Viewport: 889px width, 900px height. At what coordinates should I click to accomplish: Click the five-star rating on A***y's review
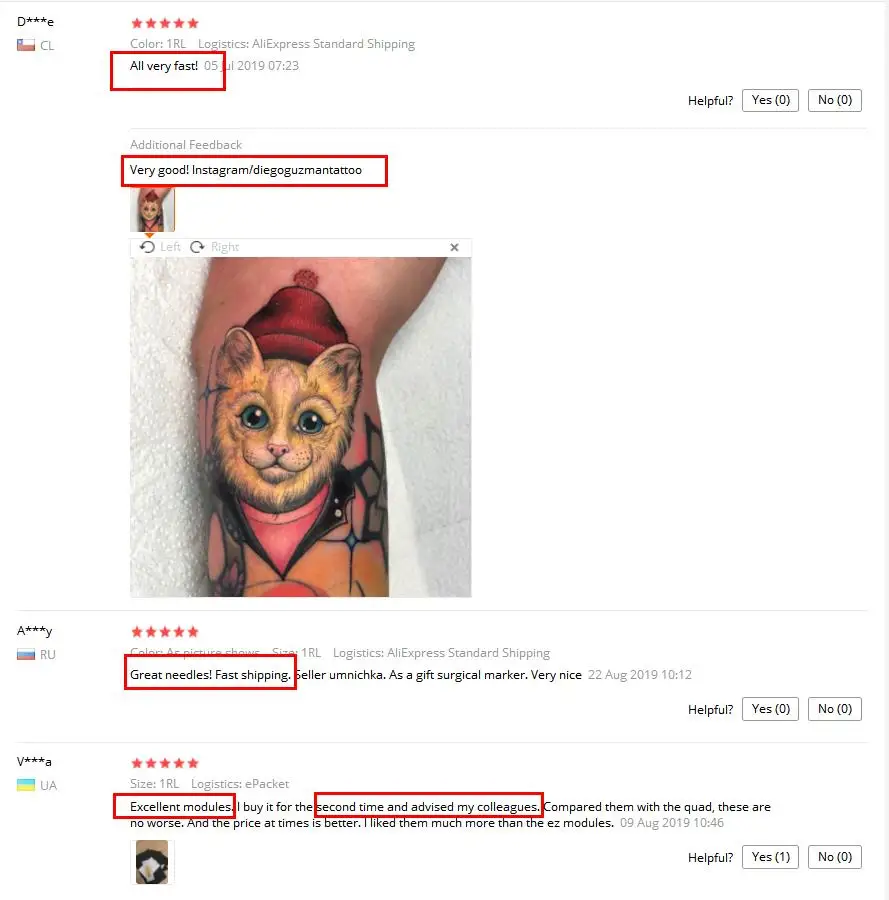click(165, 632)
